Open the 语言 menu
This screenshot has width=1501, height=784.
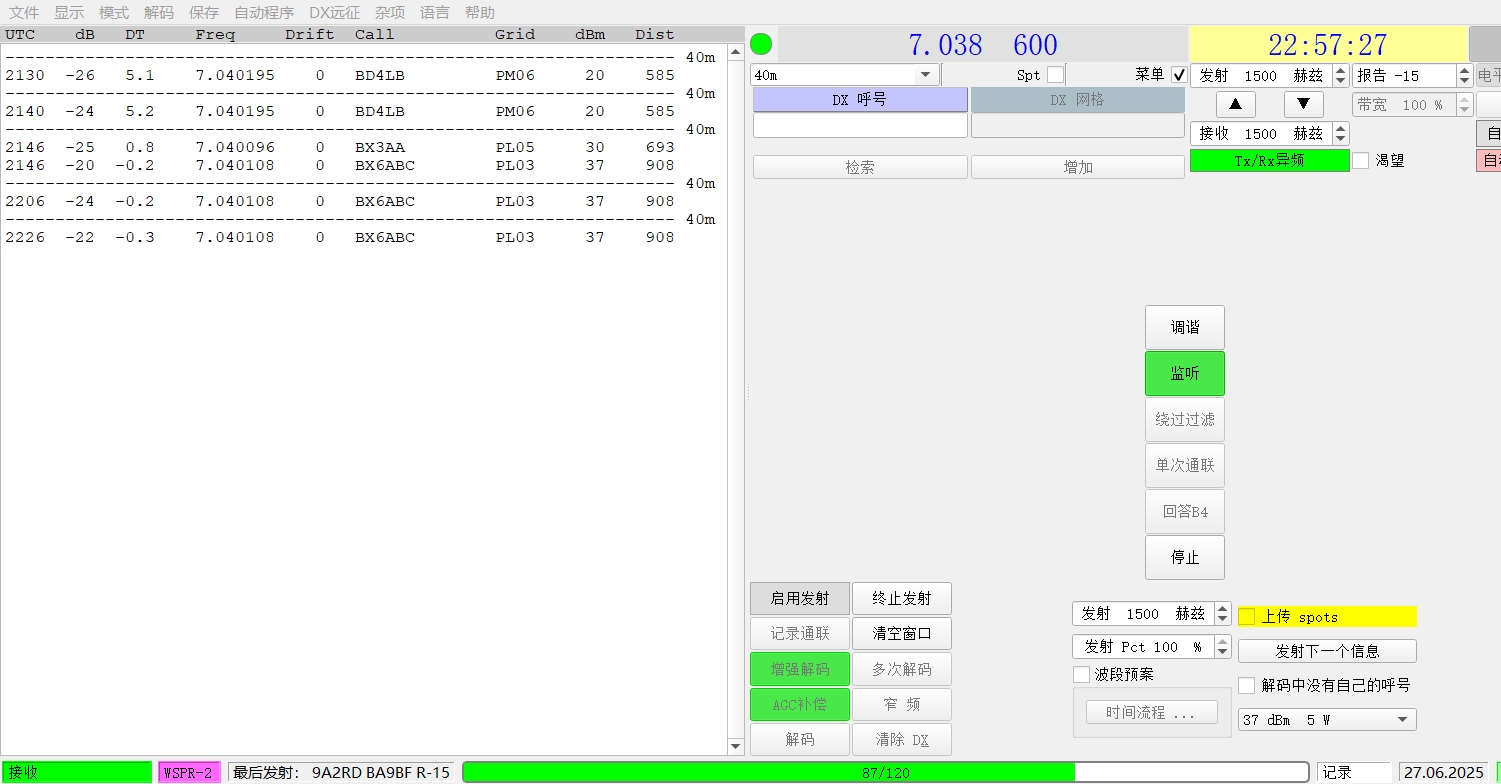pos(435,13)
